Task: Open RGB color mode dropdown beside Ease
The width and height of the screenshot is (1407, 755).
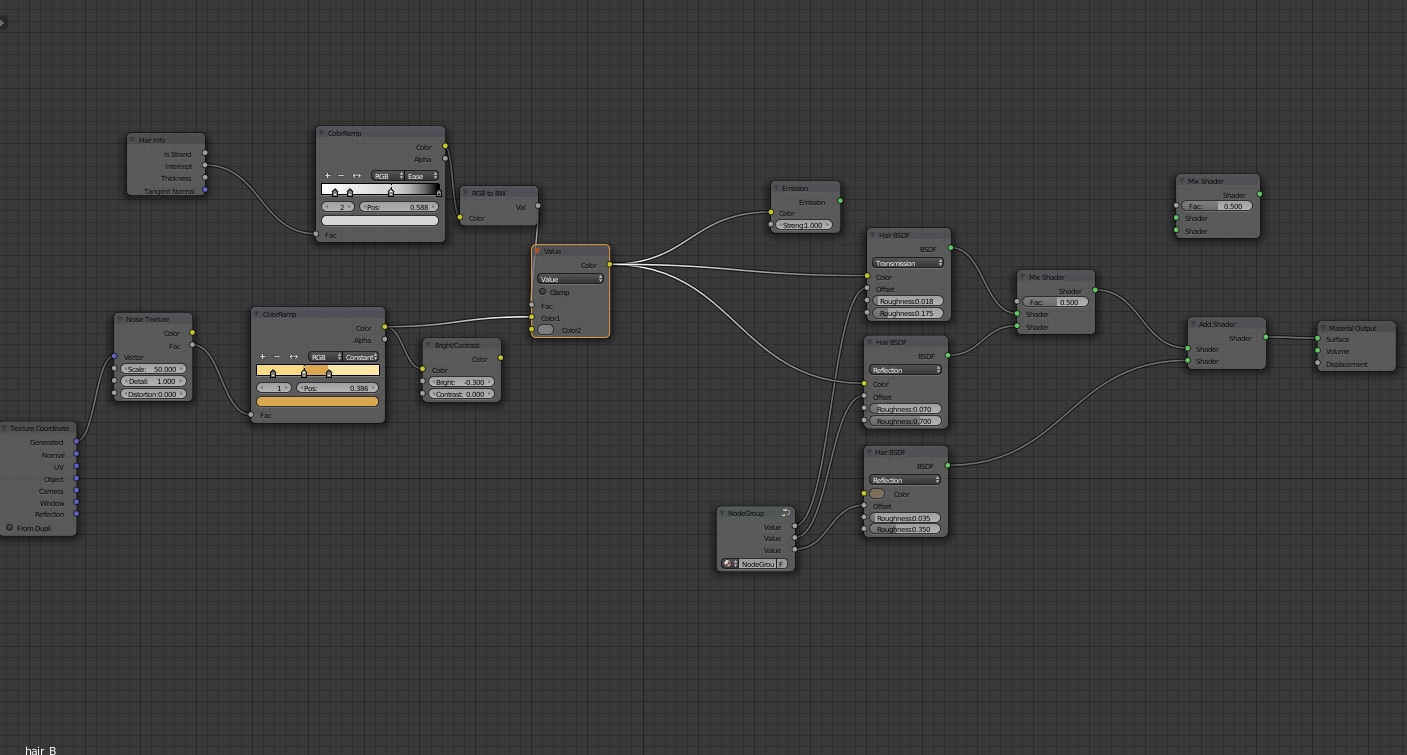Action: [x=387, y=176]
